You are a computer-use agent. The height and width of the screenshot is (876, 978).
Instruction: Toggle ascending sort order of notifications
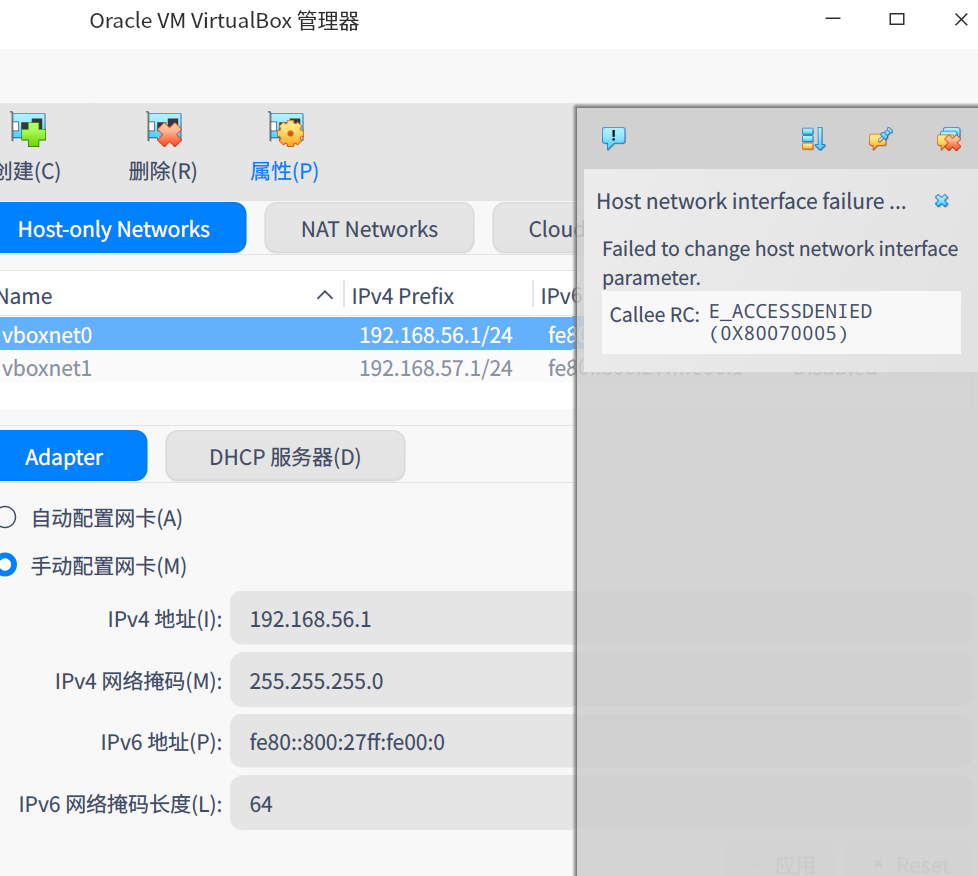pyautogui.click(x=813, y=139)
